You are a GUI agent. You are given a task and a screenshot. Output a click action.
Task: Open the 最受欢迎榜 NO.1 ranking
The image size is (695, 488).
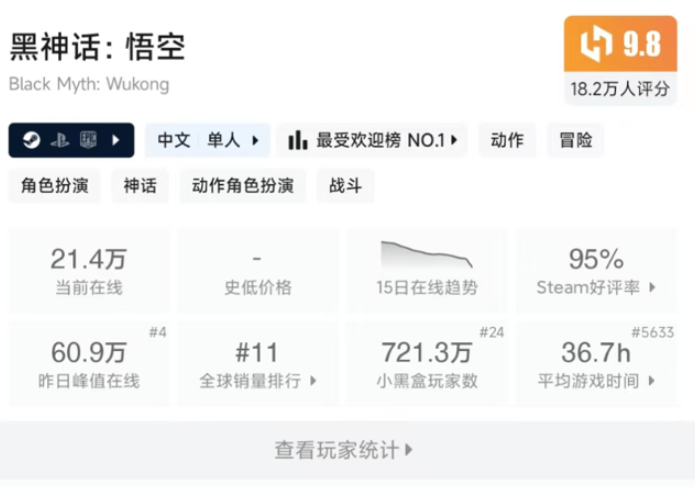click(372, 141)
